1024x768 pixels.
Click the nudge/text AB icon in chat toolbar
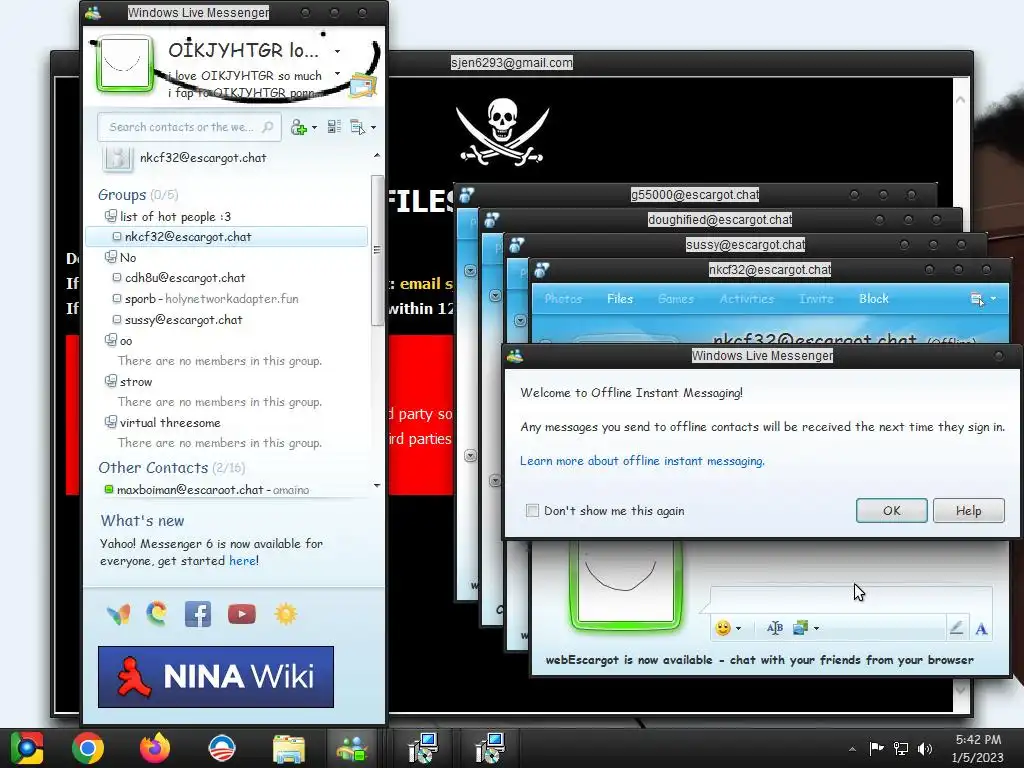[x=775, y=628]
